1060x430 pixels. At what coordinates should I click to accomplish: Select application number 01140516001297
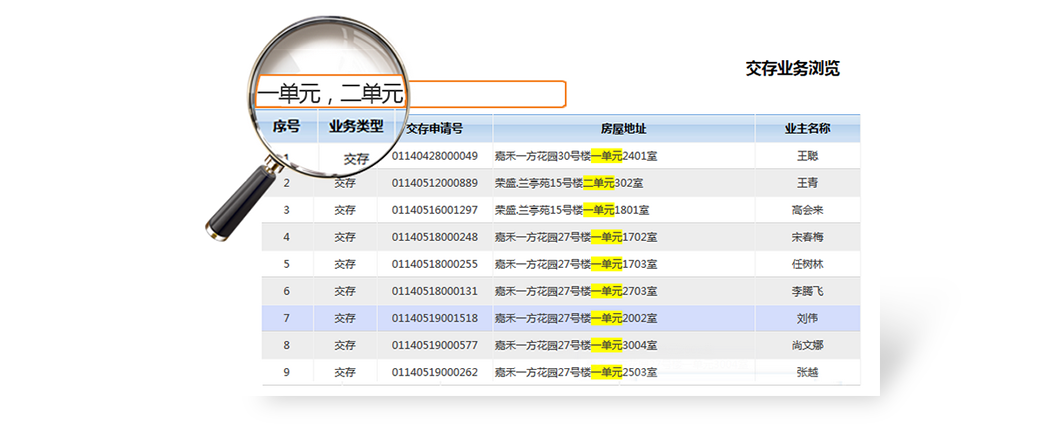(435, 210)
